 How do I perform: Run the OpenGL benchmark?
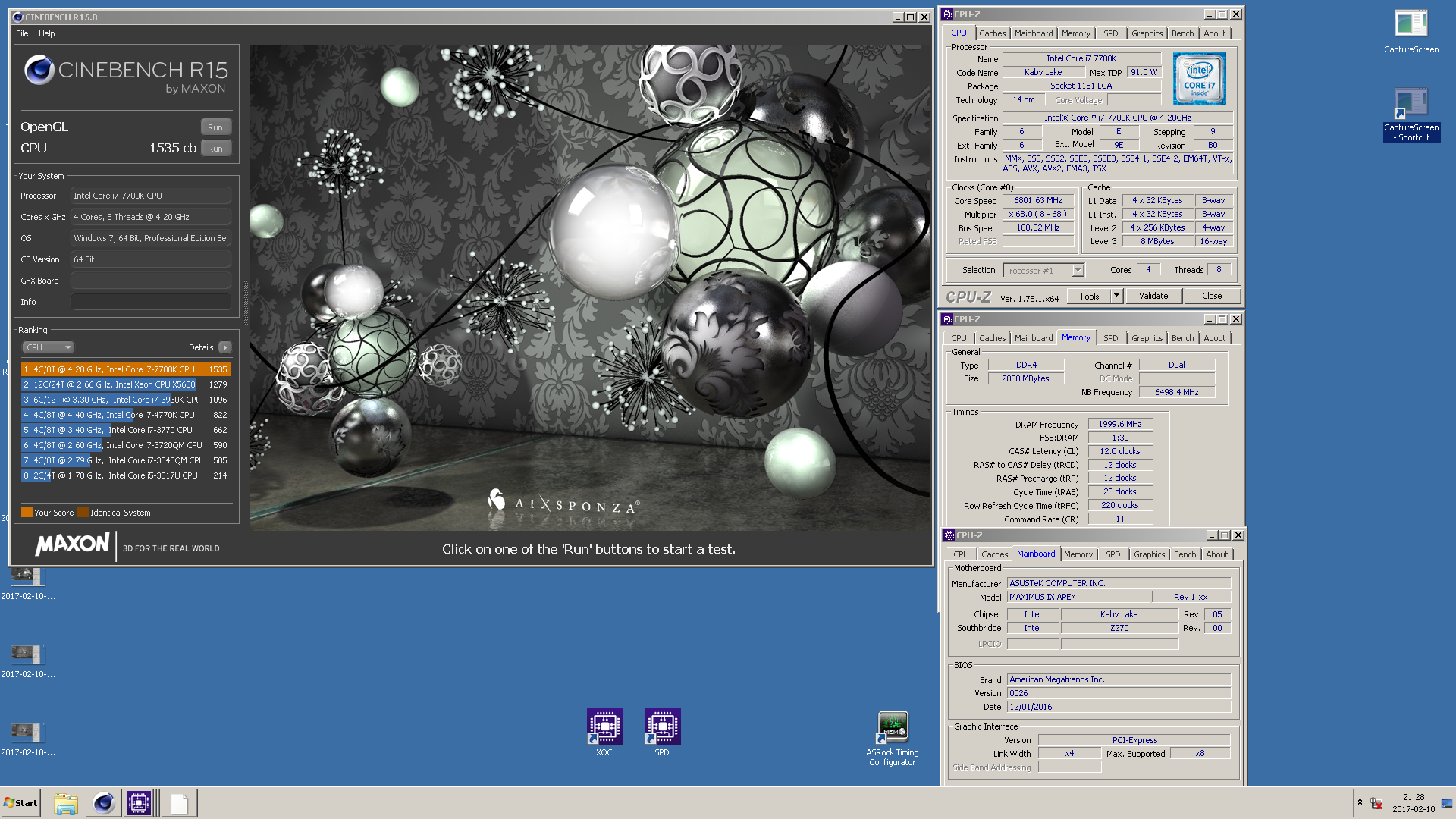(x=215, y=127)
